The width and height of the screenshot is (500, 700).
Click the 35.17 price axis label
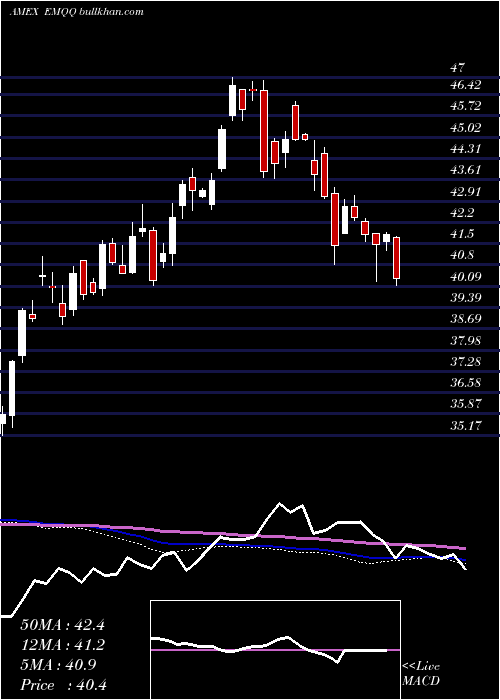[x=466, y=425]
